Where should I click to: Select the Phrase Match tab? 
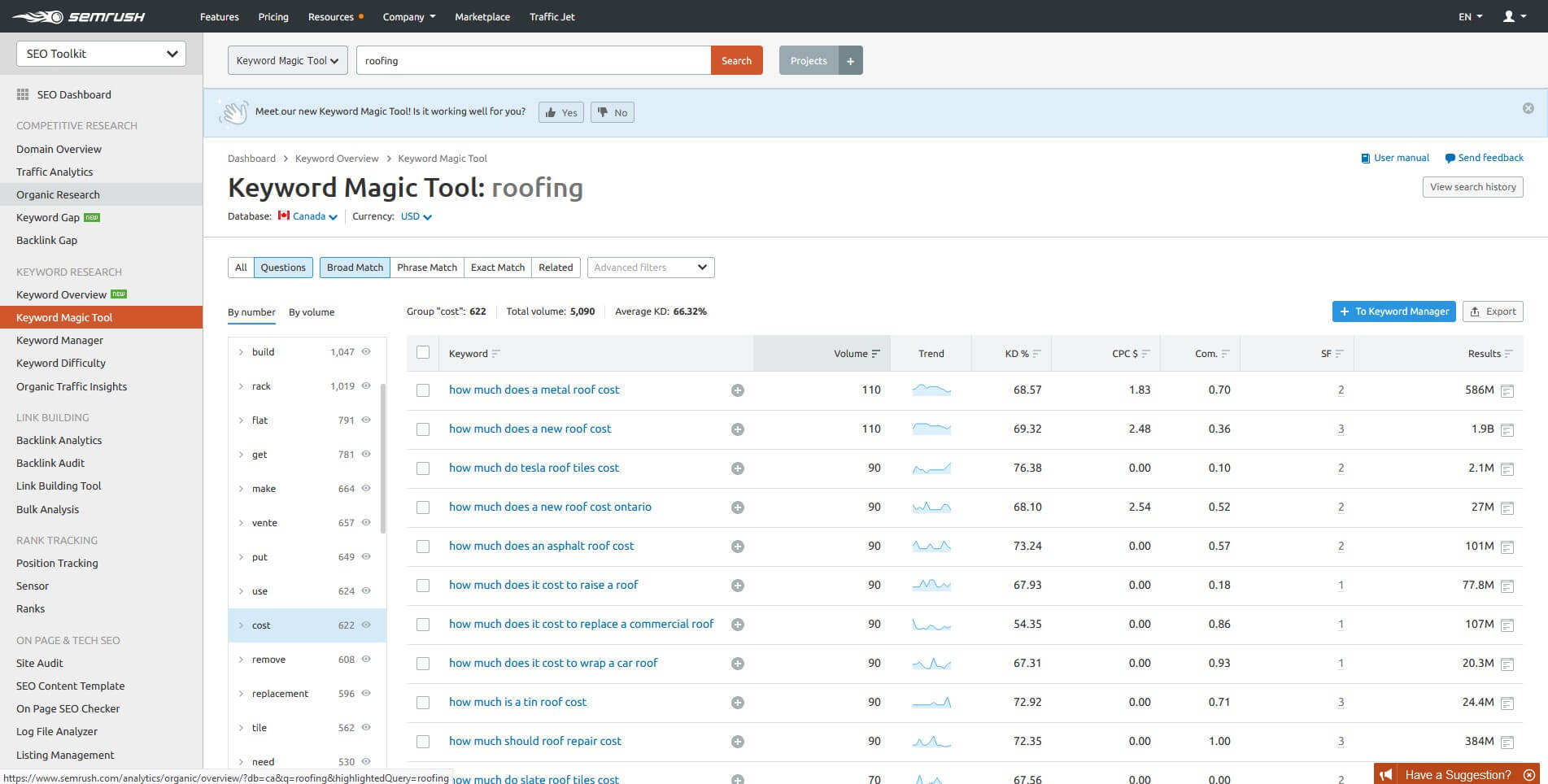pyautogui.click(x=427, y=268)
